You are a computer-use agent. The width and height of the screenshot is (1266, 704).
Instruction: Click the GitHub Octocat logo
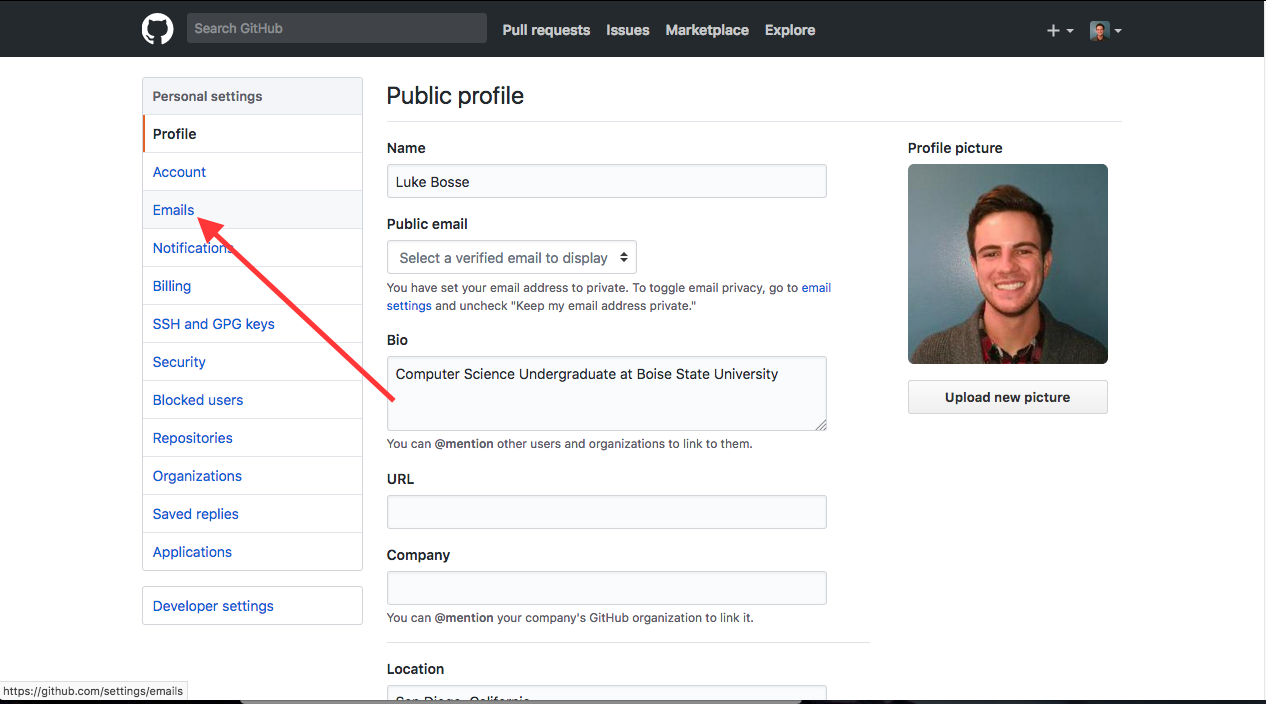click(158, 29)
